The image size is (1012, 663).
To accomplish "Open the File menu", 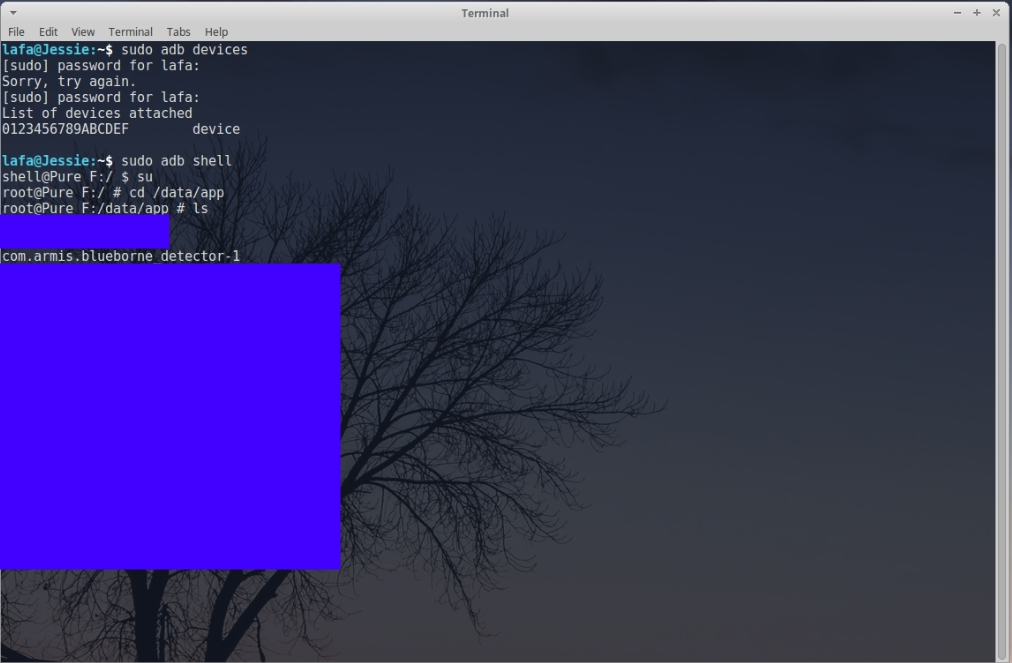I will [x=16, y=32].
